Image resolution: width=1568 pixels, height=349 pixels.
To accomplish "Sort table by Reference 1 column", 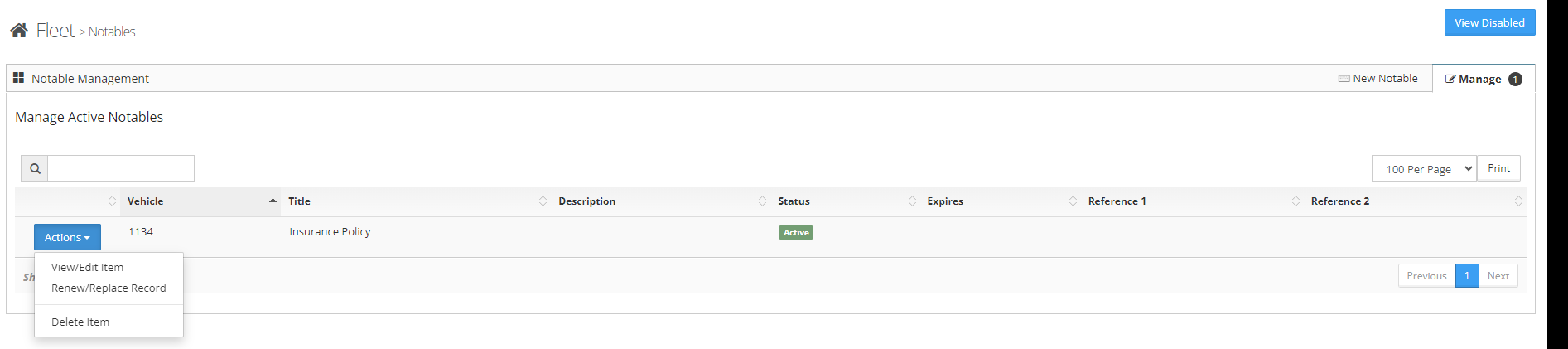I will point(1189,201).
